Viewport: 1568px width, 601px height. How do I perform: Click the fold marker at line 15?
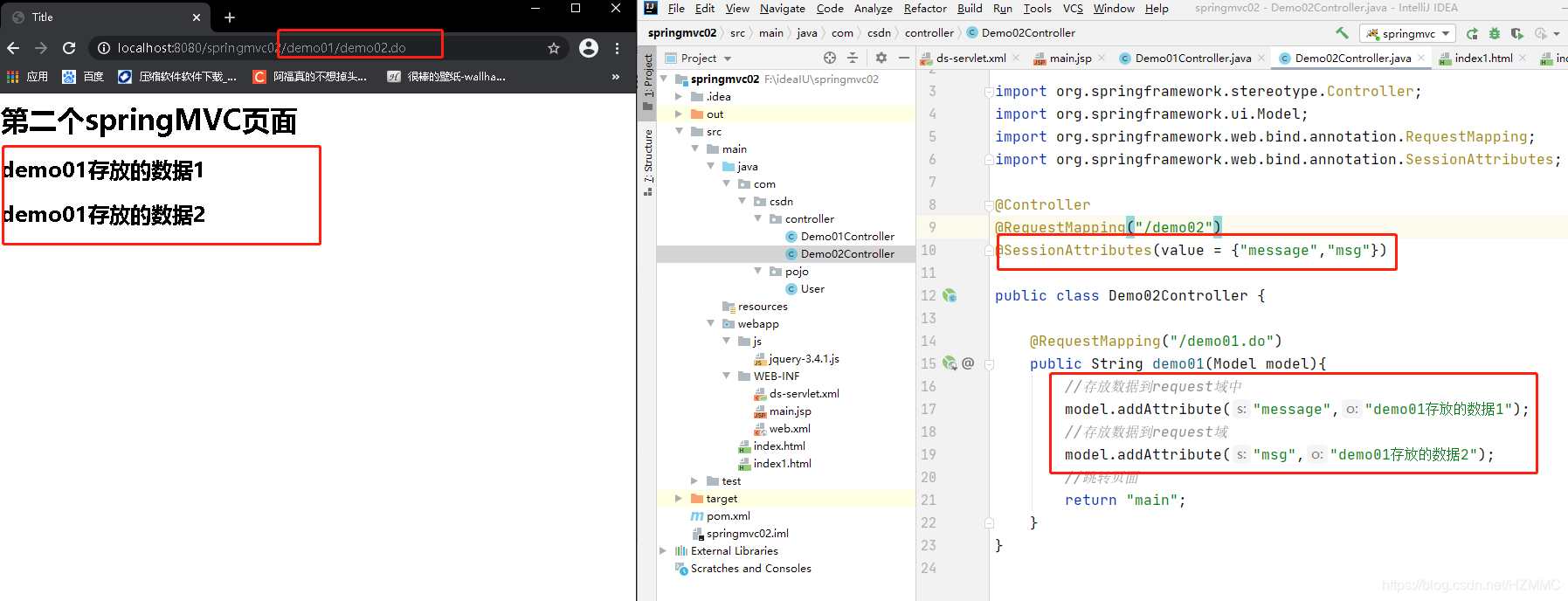coord(989,364)
